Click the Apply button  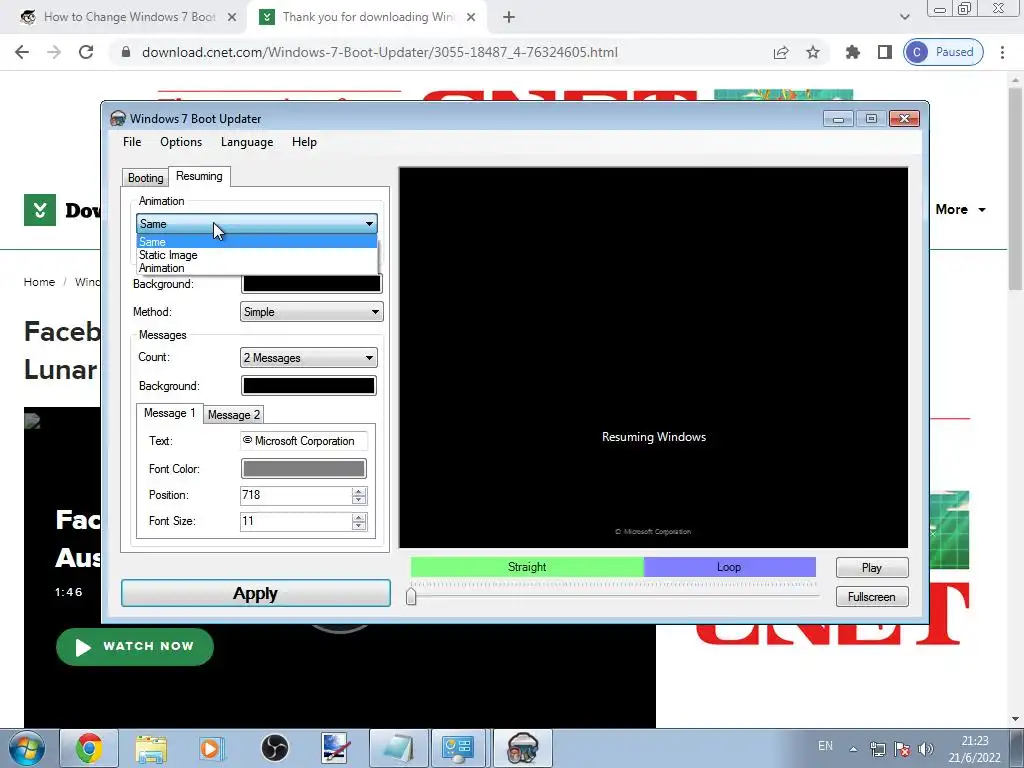pos(256,593)
